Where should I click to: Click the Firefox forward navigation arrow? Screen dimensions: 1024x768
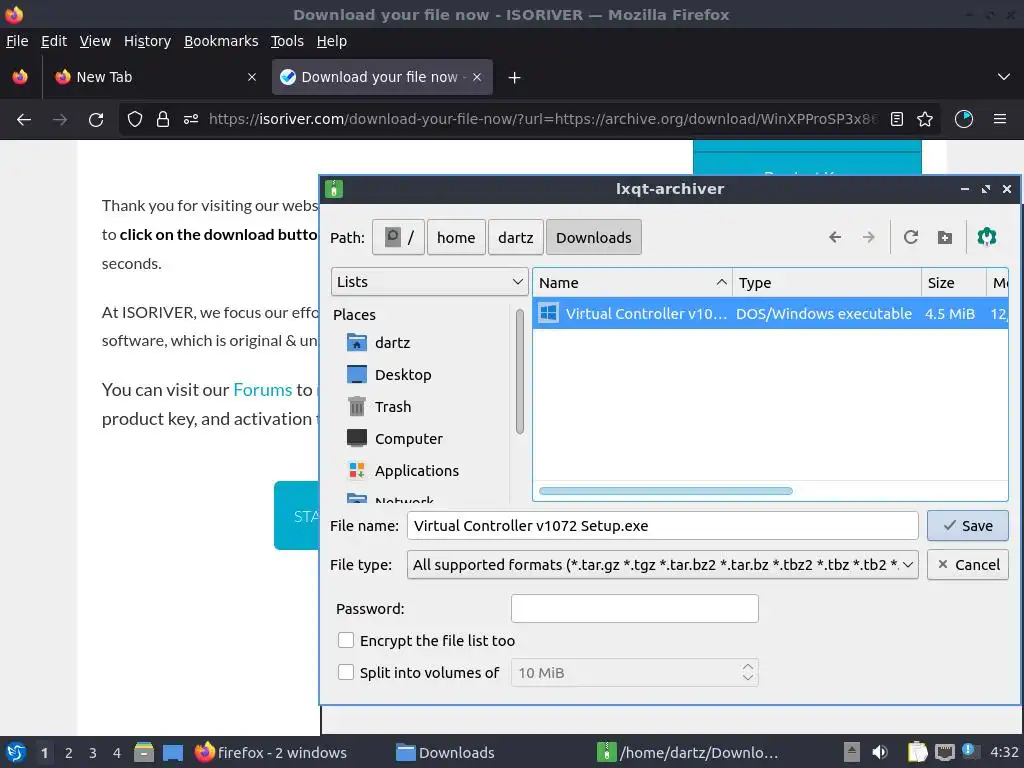[60, 120]
